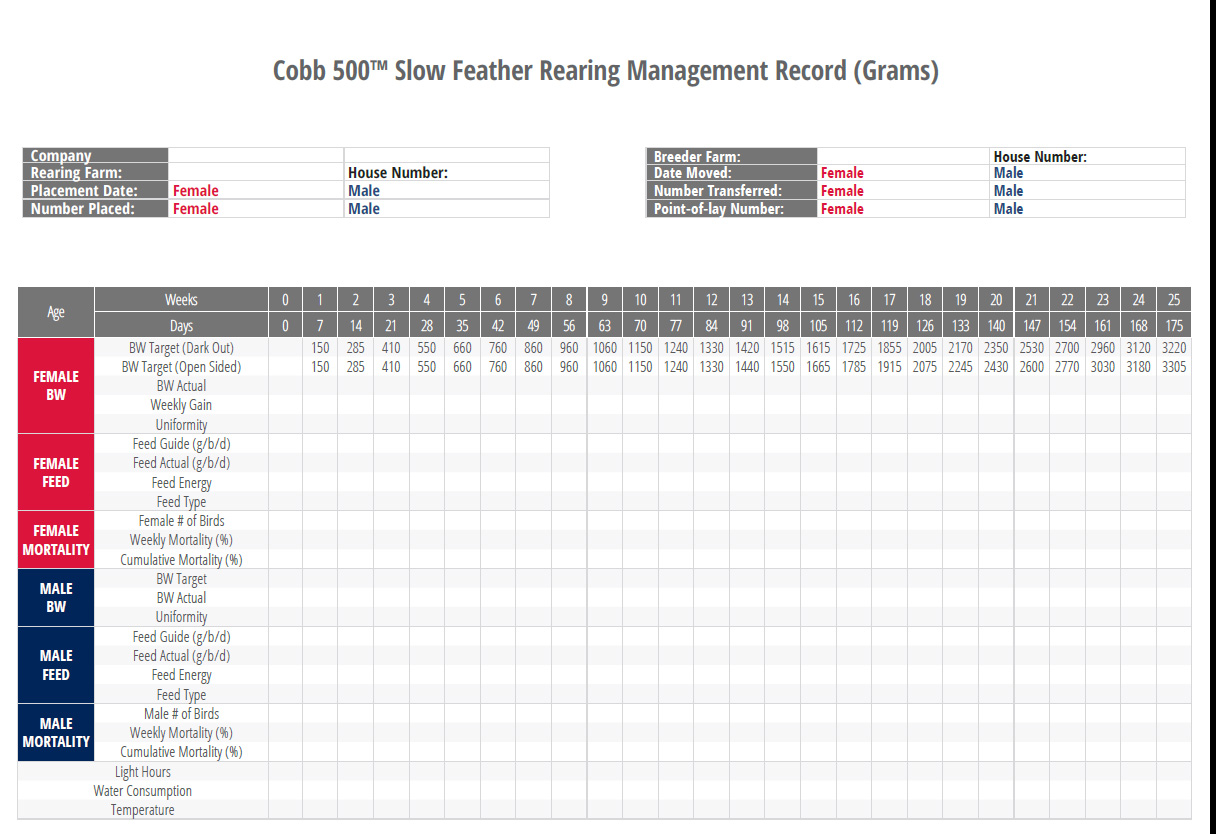Select the Rearing Farm blank field
1216x834 pixels.
pyautogui.click(x=256, y=173)
